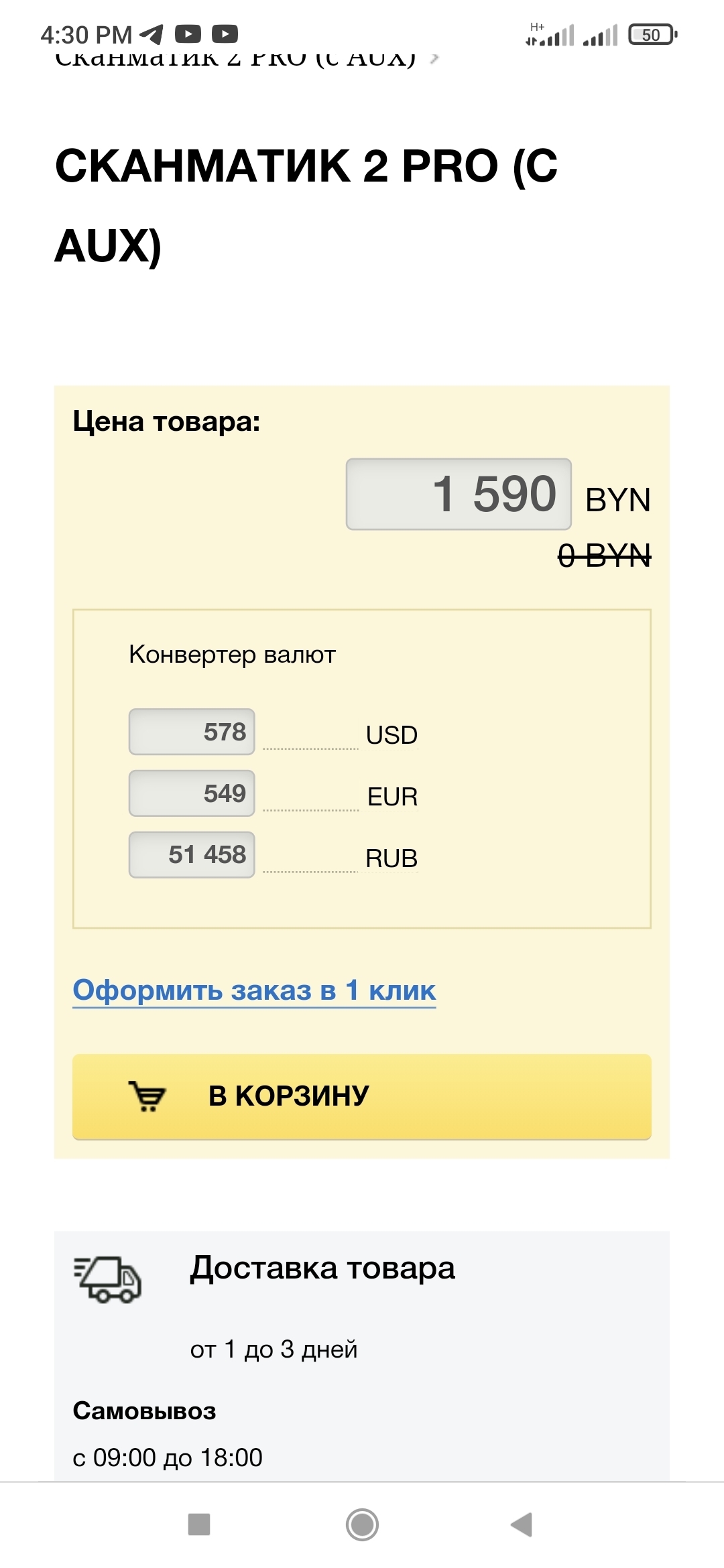This screenshot has width=724, height=1568.
Task: Select the USD amount field 578
Action: (192, 732)
